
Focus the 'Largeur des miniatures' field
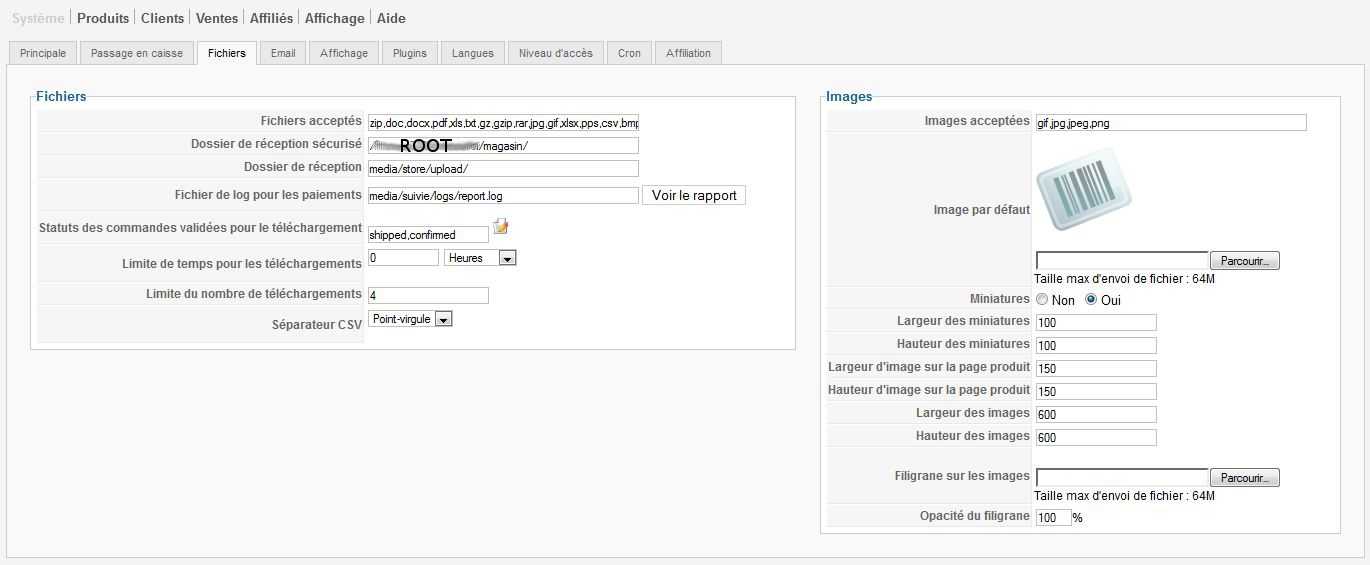(1096, 323)
